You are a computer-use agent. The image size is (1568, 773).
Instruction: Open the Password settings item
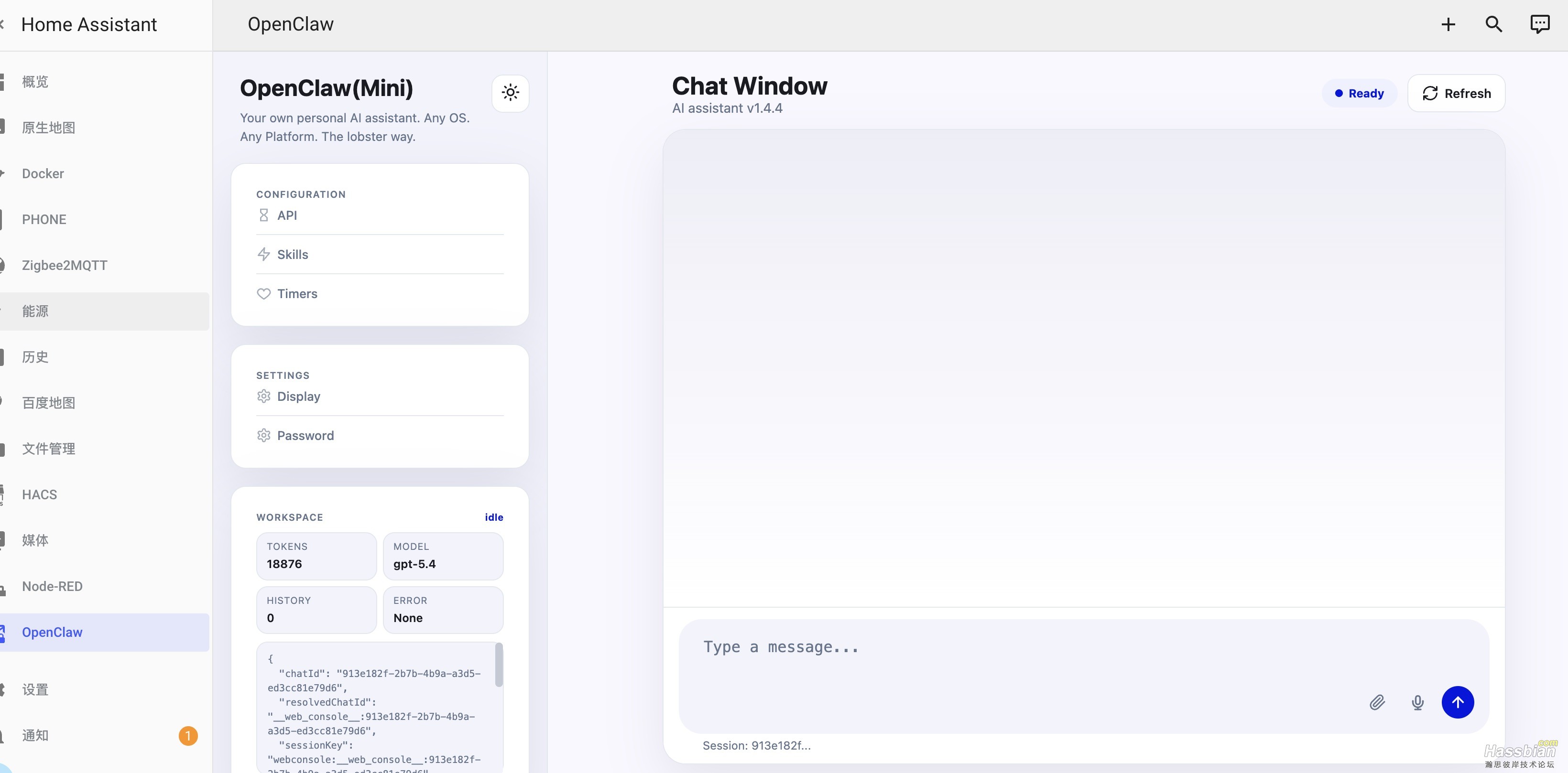[x=380, y=436]
